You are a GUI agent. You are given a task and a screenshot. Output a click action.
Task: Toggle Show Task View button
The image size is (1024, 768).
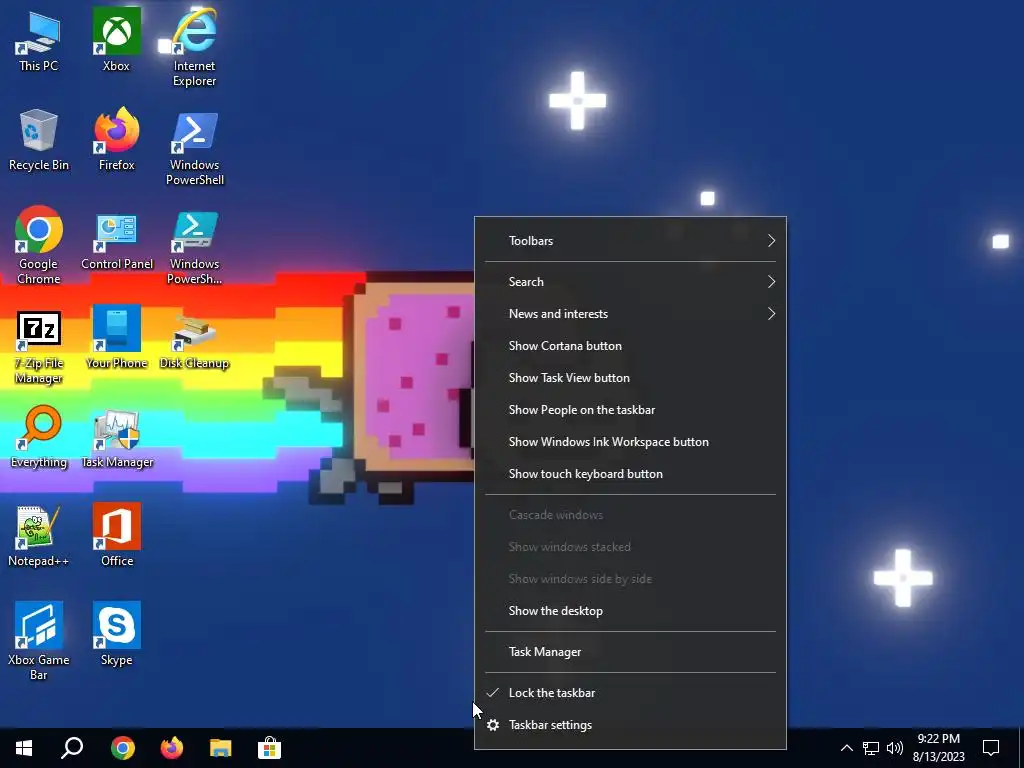point(630,378)
